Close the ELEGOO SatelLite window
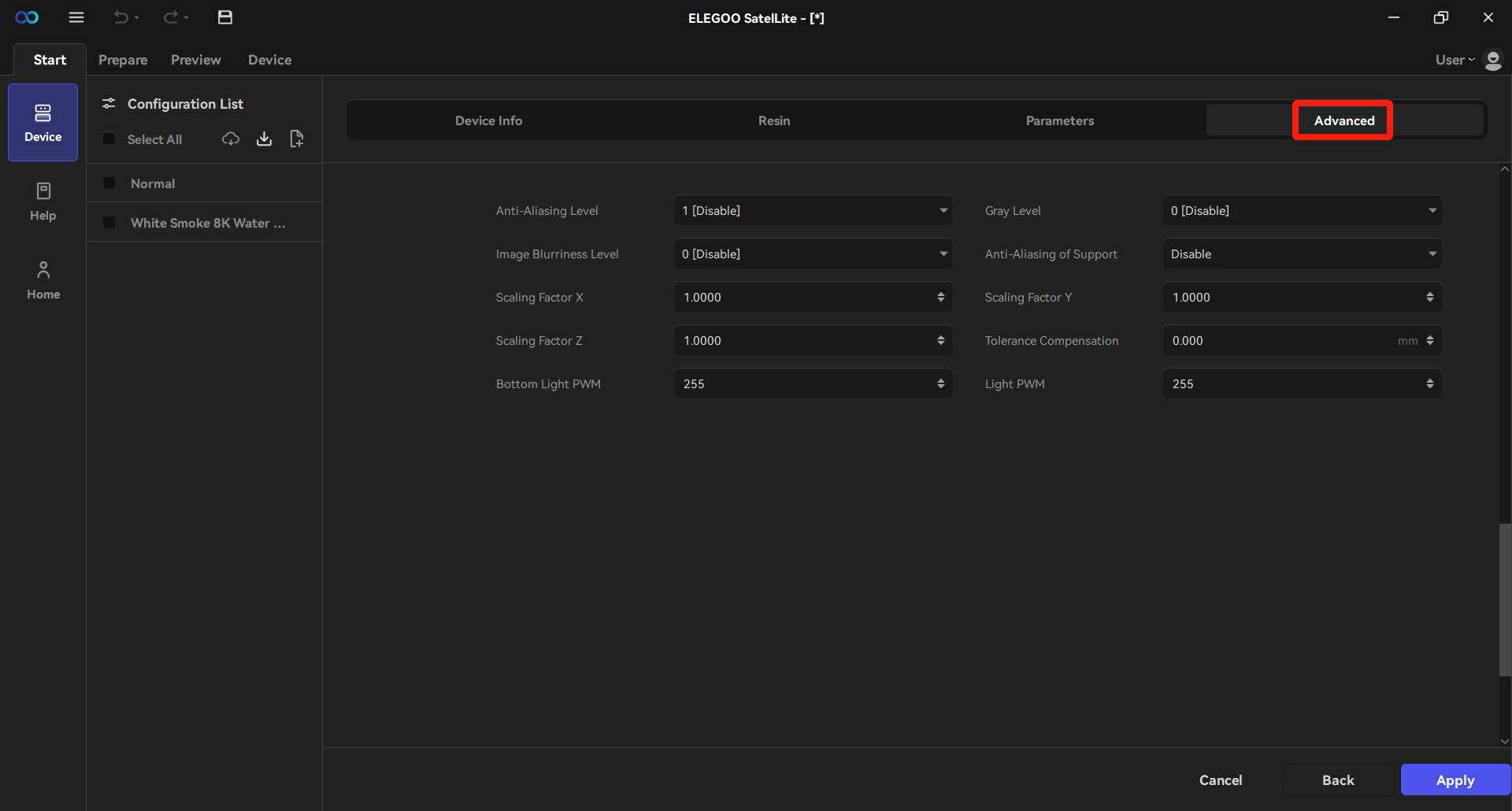The width and height of the screenshot is (1512, 811). click(1488, 17)
